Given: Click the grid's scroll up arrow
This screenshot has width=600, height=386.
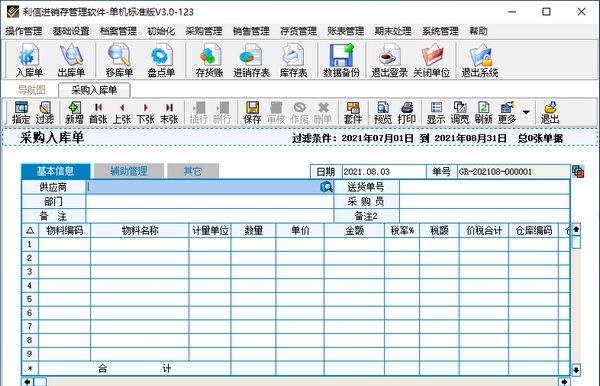Looking at the screenshot, I should tap(576, 230).
